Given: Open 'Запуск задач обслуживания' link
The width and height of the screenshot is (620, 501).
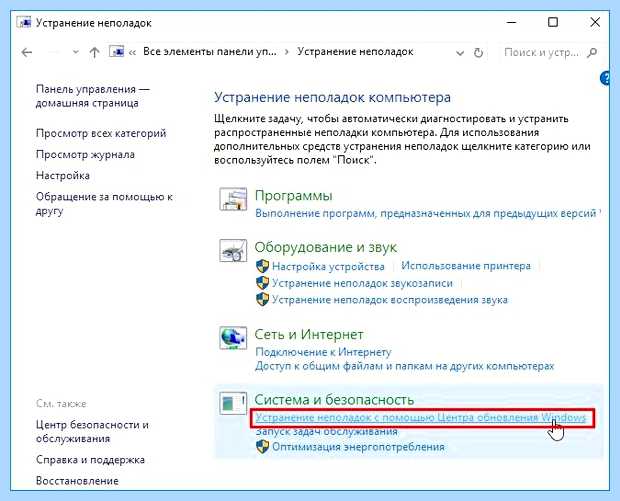Looking at the screenshot, I should (x=326, y=431).
